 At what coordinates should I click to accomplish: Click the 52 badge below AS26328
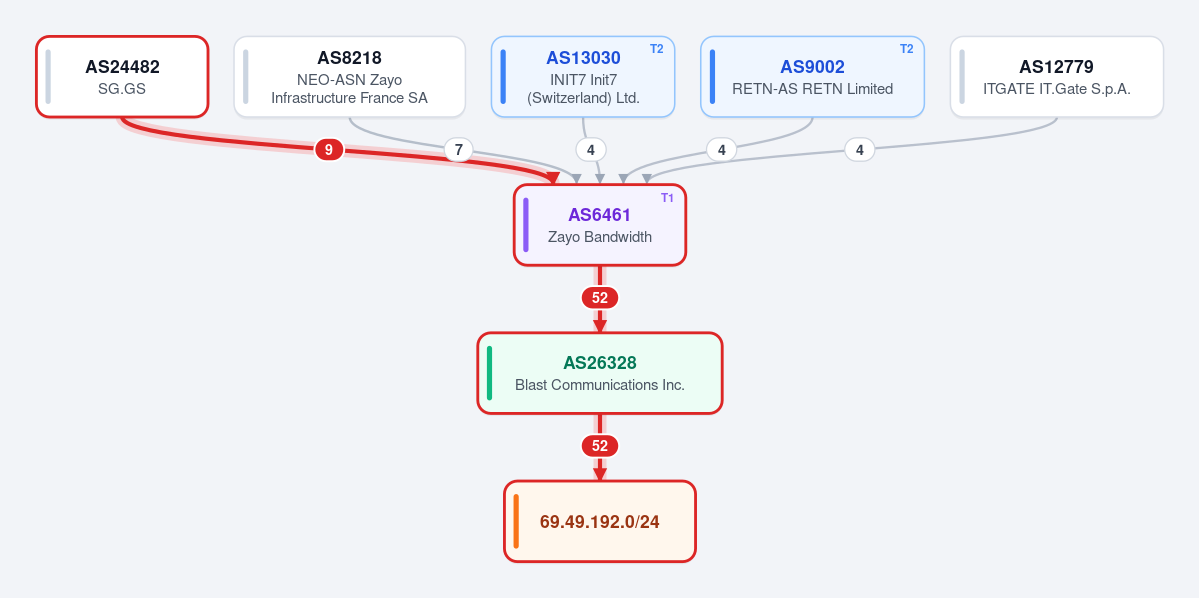600,446
